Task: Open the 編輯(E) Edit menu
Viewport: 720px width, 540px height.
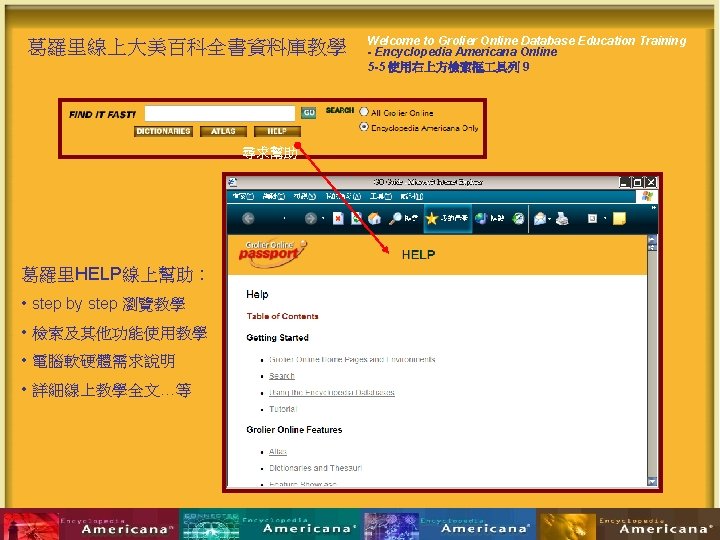Action: (274, 197)
